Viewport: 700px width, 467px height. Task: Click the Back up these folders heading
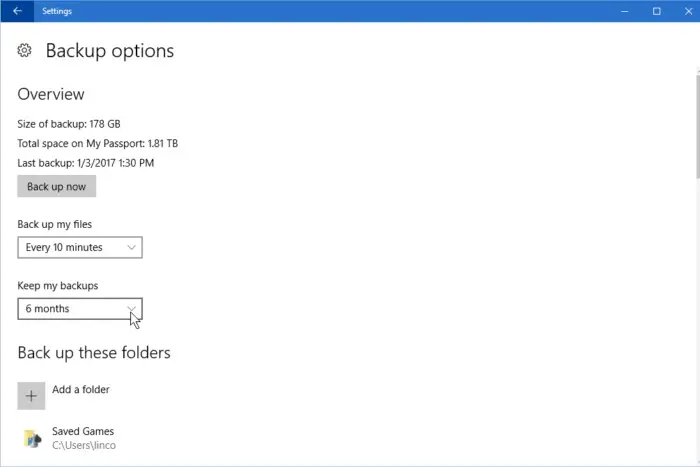click(94, 353)
